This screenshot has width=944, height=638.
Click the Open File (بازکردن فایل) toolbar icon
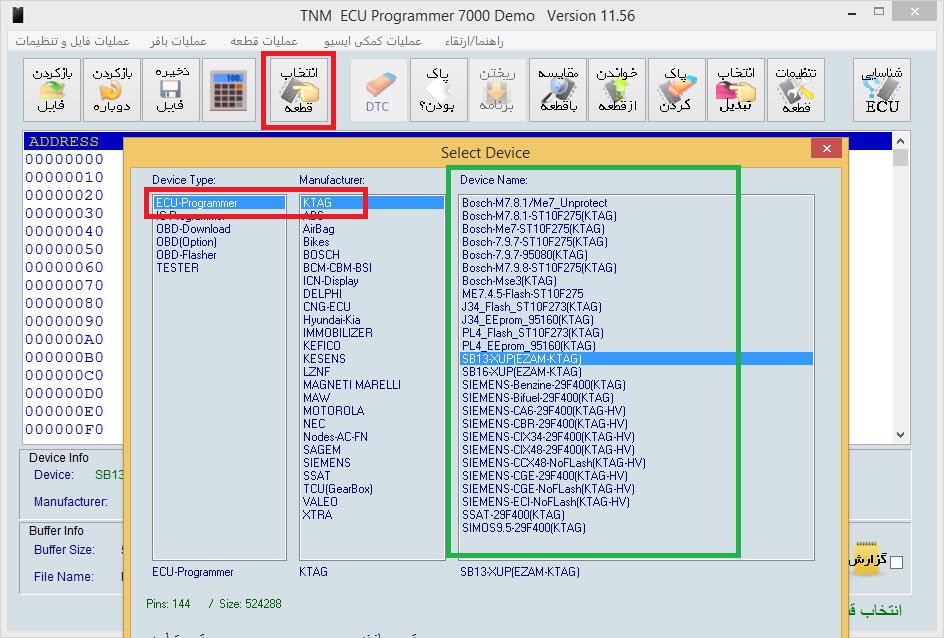click(52, 90)
